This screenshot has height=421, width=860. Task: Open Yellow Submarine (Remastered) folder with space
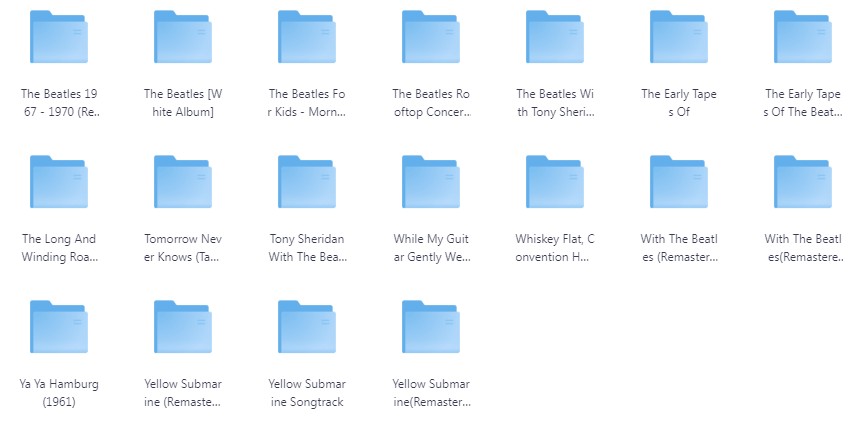click(x=183, y=327)
